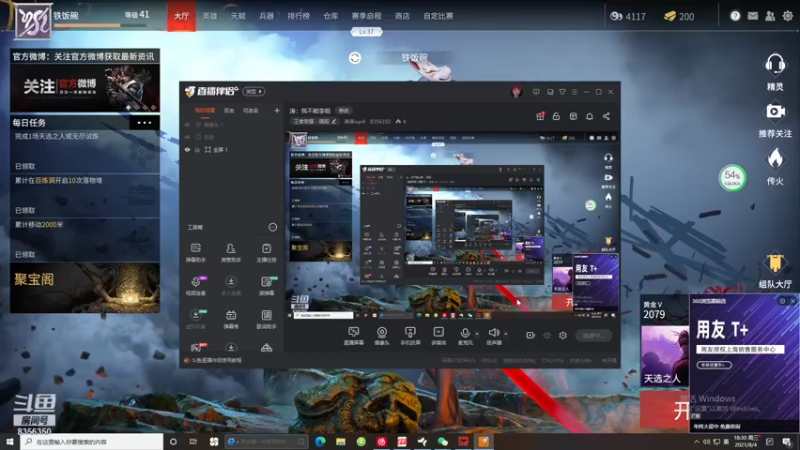Click the 关注官方微博 banner
This screenshot has height=450, width=800.
(x=85, y=87)
